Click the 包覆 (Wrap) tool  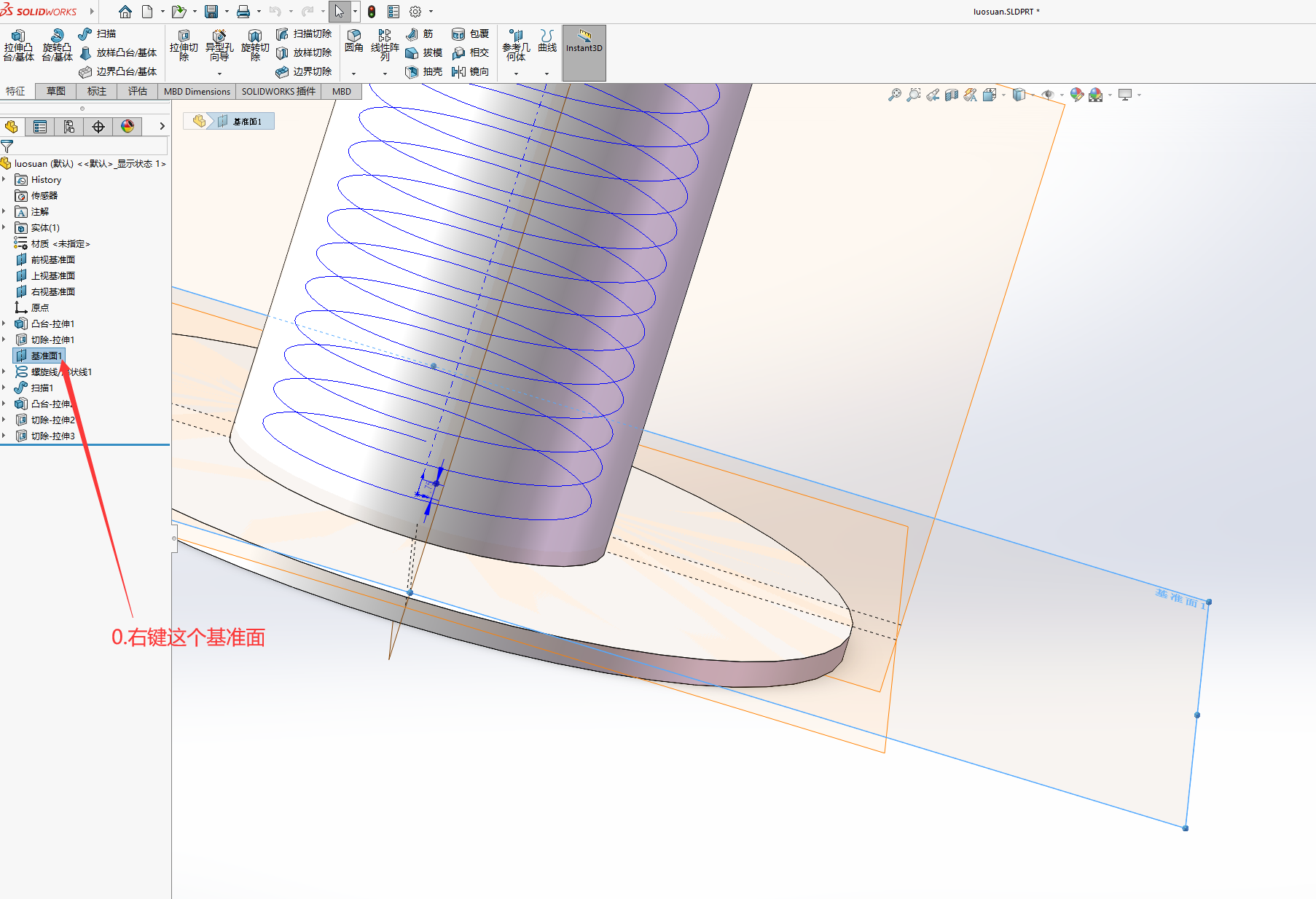point(471,34)
